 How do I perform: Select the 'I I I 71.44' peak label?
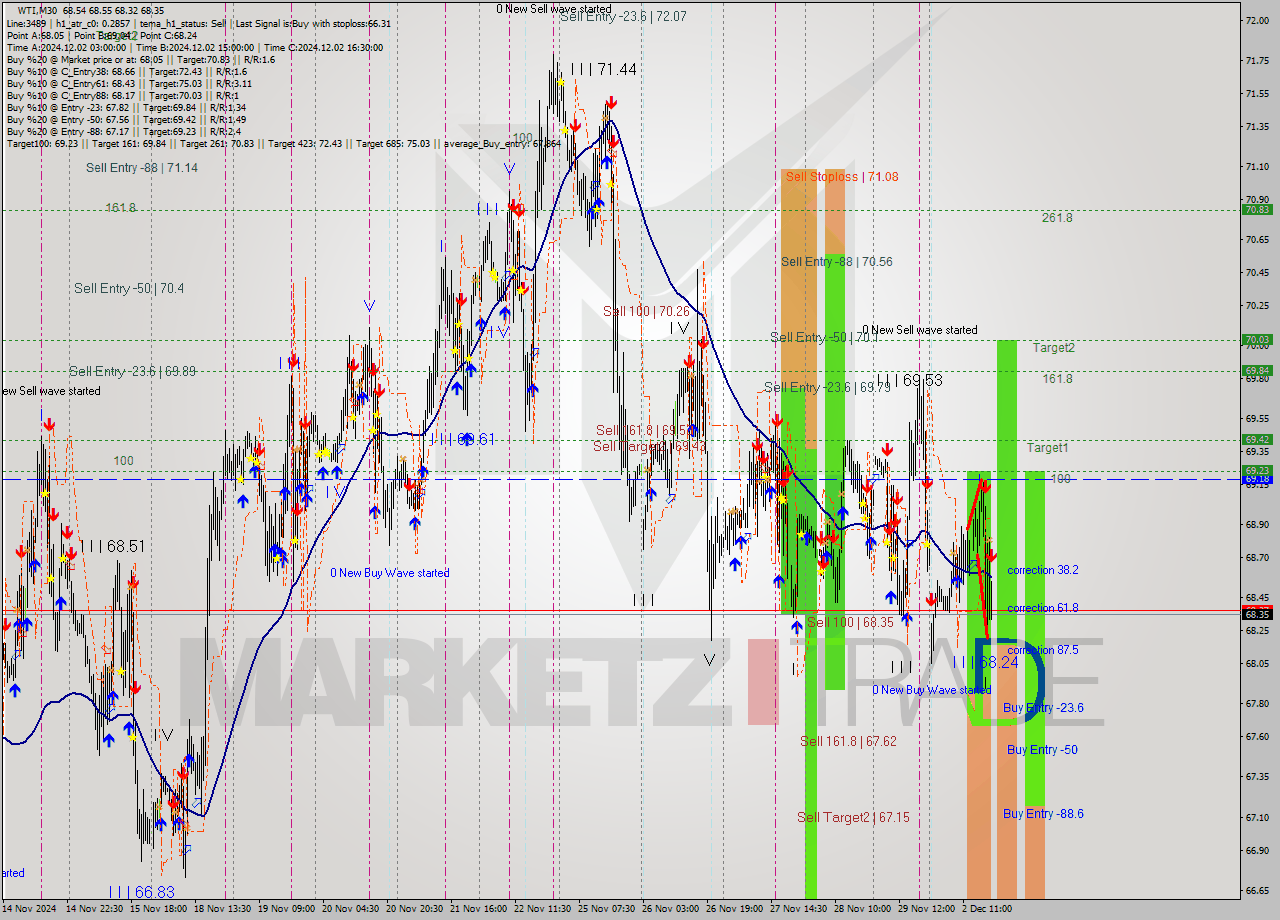click(603, 69)
